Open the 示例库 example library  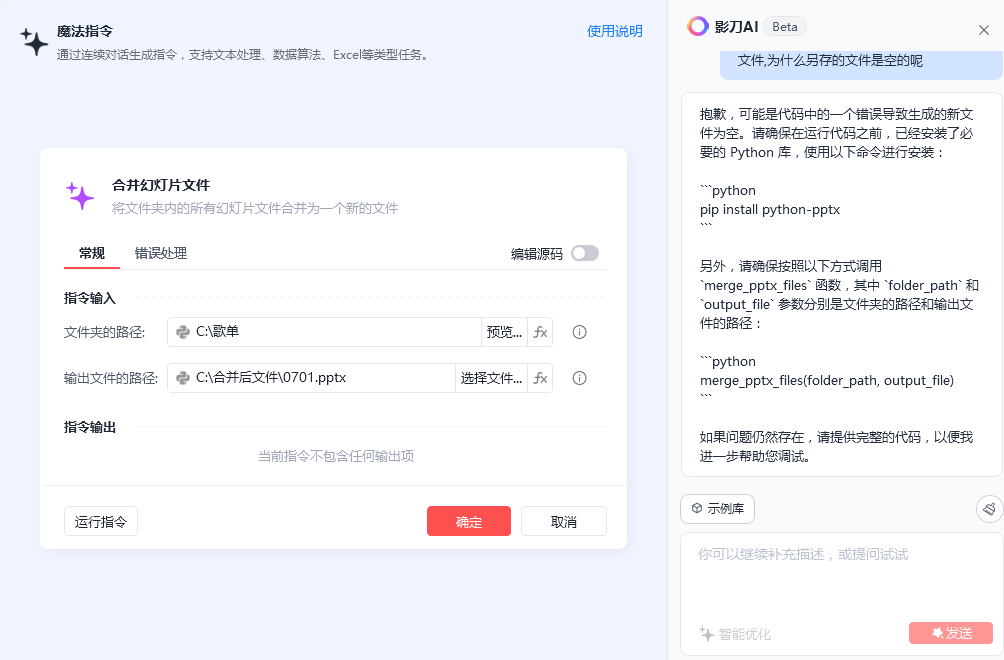717,509
